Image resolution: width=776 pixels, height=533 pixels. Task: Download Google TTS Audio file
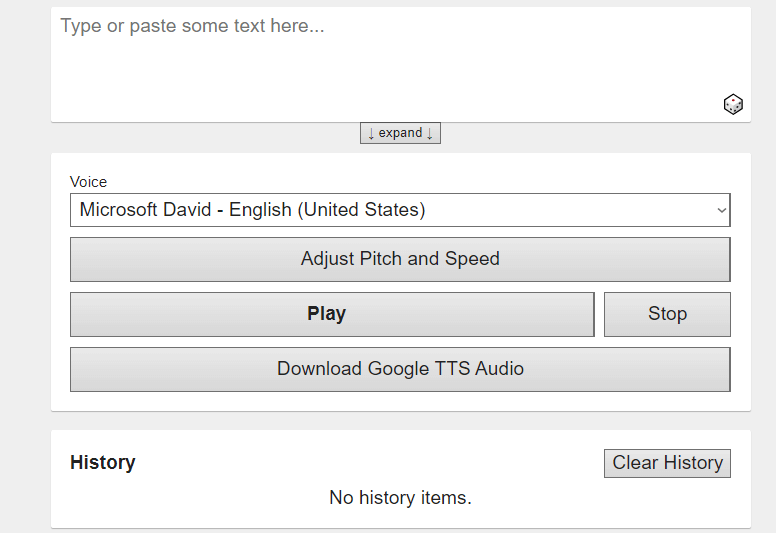pos(400,369)
